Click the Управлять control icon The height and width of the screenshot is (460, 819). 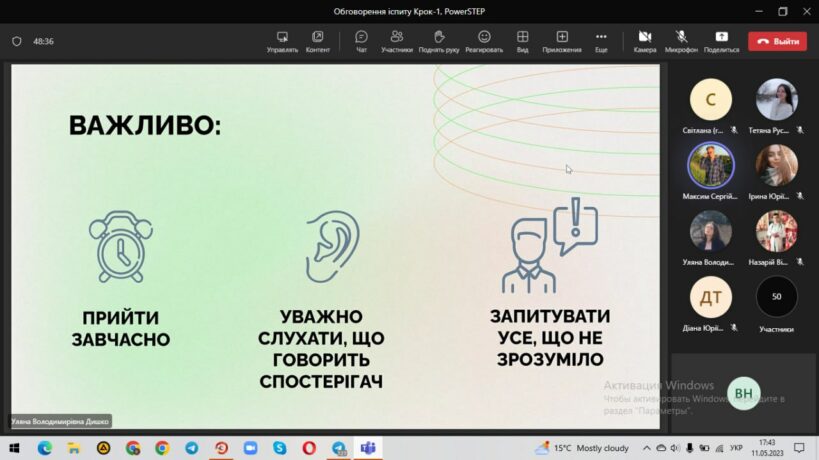click(282, 39)
